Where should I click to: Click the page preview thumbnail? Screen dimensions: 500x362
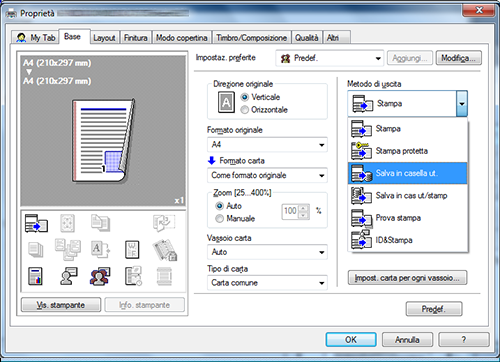coord(104,140)
